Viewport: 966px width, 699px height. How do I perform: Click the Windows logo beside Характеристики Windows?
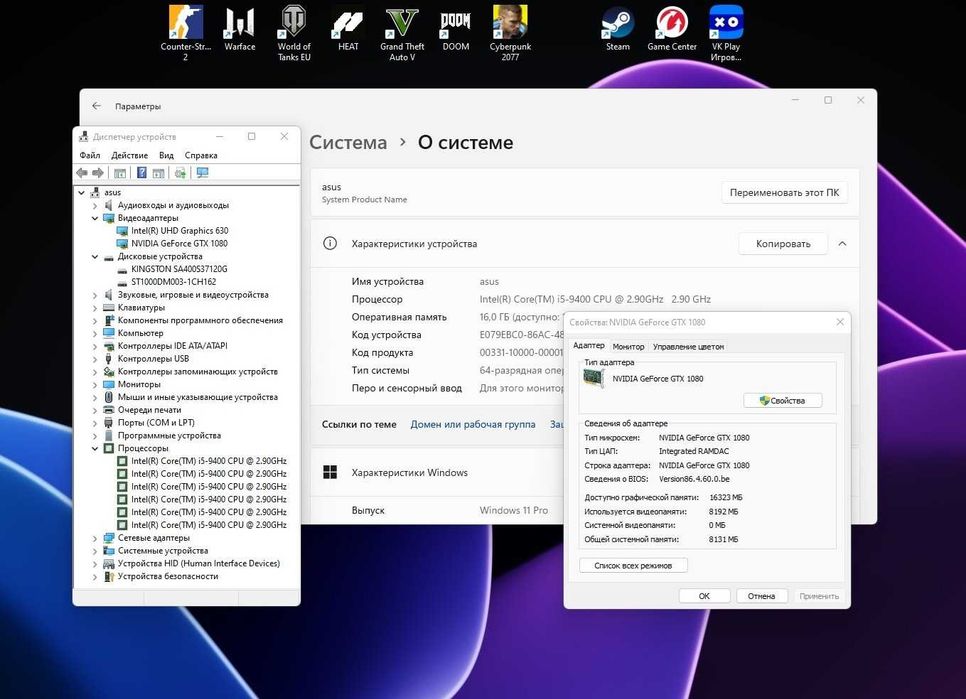click(x=330, y=472)
